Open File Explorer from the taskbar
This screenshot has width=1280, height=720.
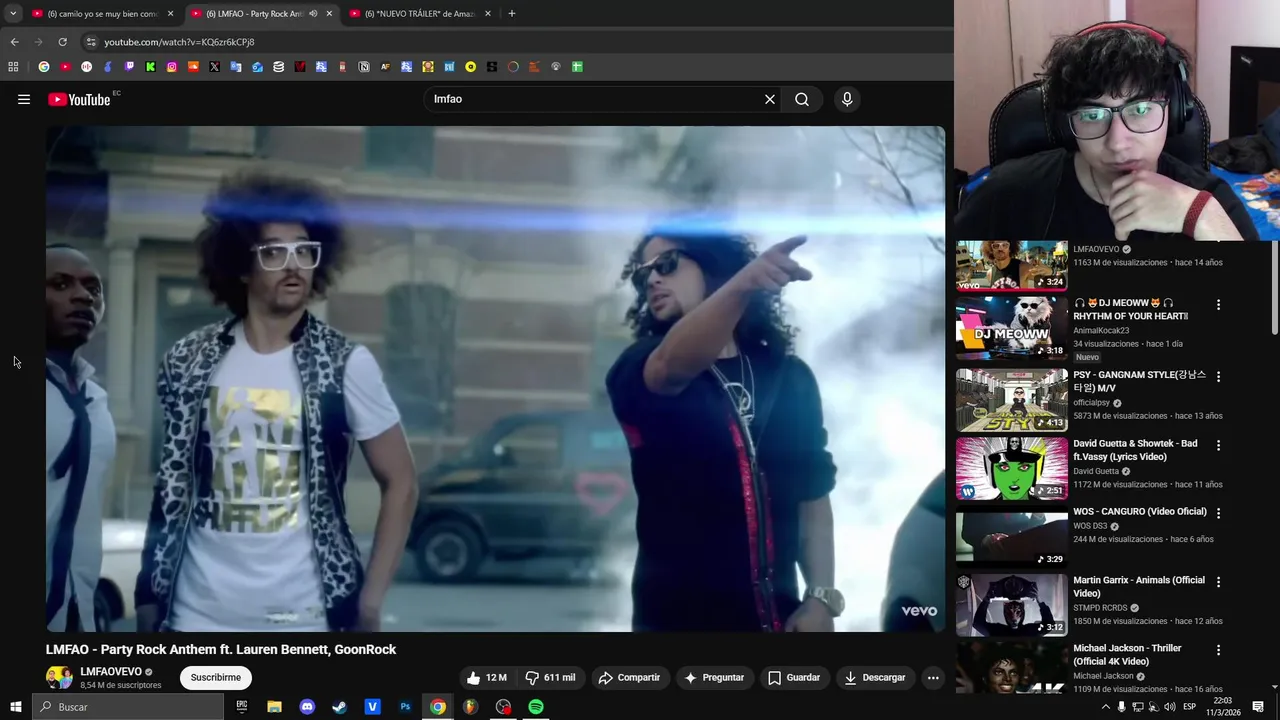pos(274,707)
